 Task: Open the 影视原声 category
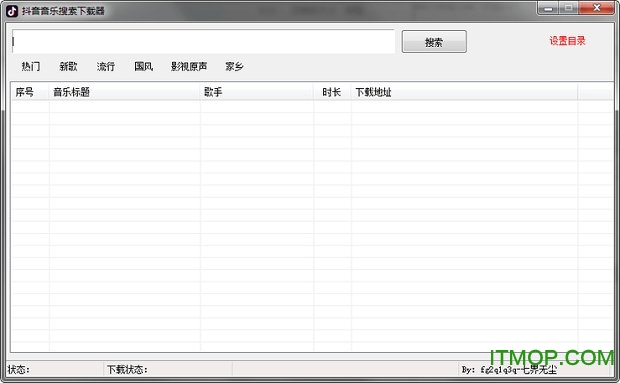(x=189, y=66)
